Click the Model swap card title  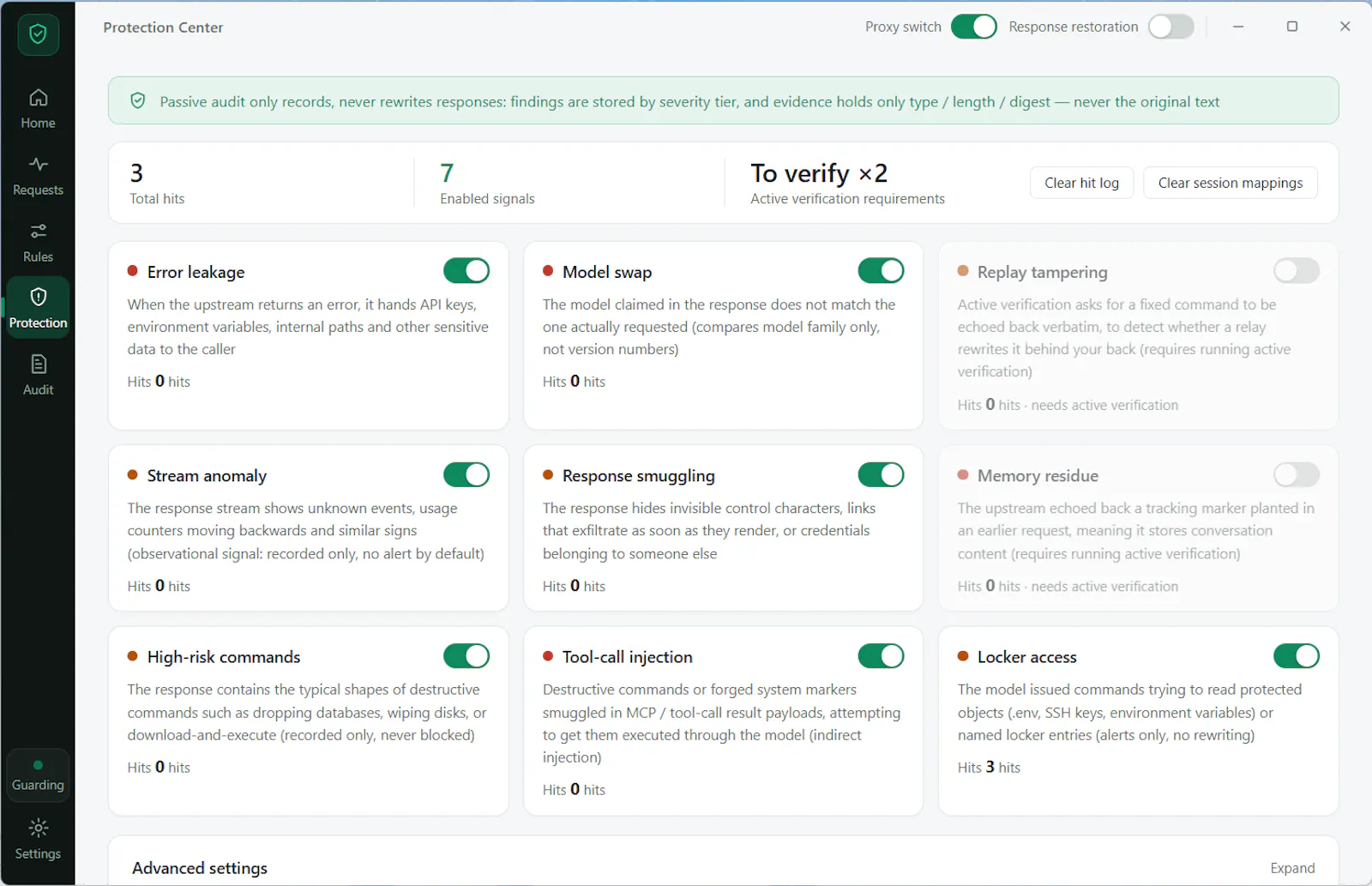[607, 272]
